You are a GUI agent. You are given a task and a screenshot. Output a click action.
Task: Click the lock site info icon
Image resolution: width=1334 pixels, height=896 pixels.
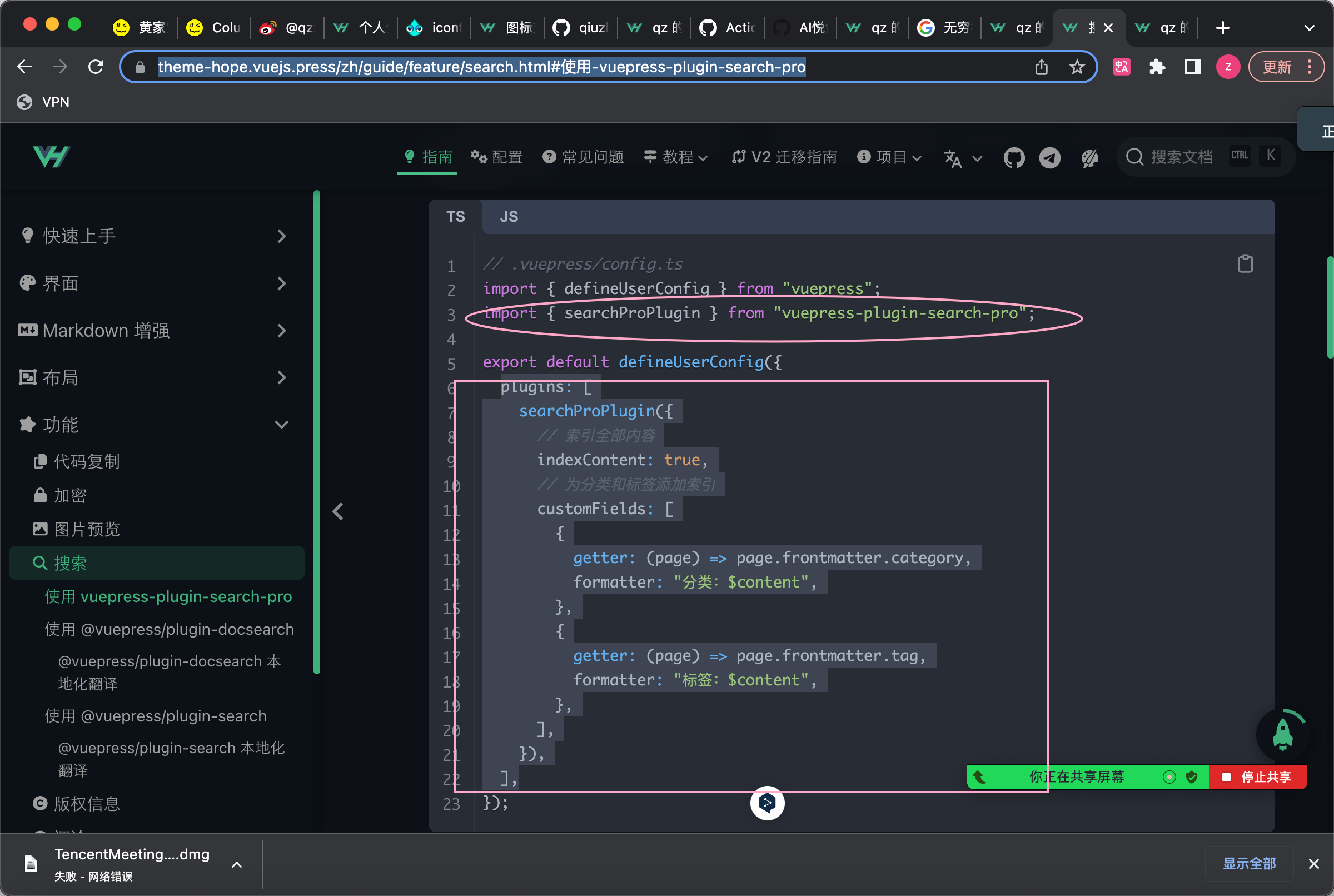pos(140,67)
